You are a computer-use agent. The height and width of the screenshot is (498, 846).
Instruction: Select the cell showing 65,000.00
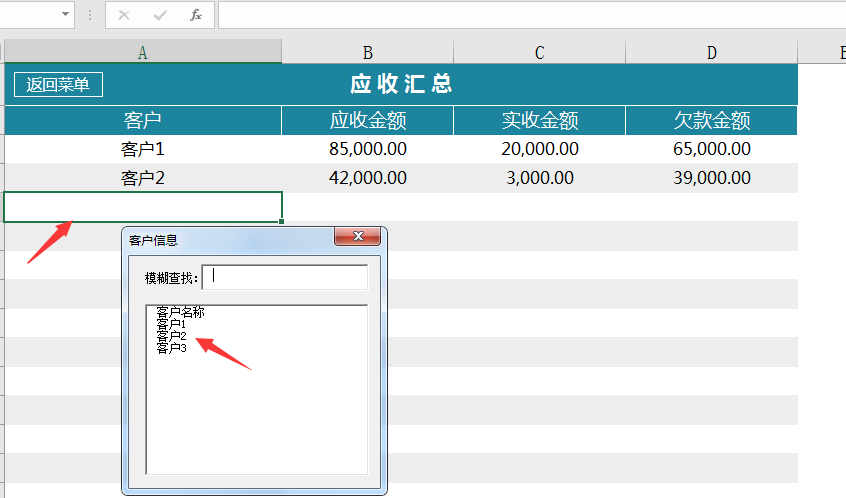(x=712, y=149)
